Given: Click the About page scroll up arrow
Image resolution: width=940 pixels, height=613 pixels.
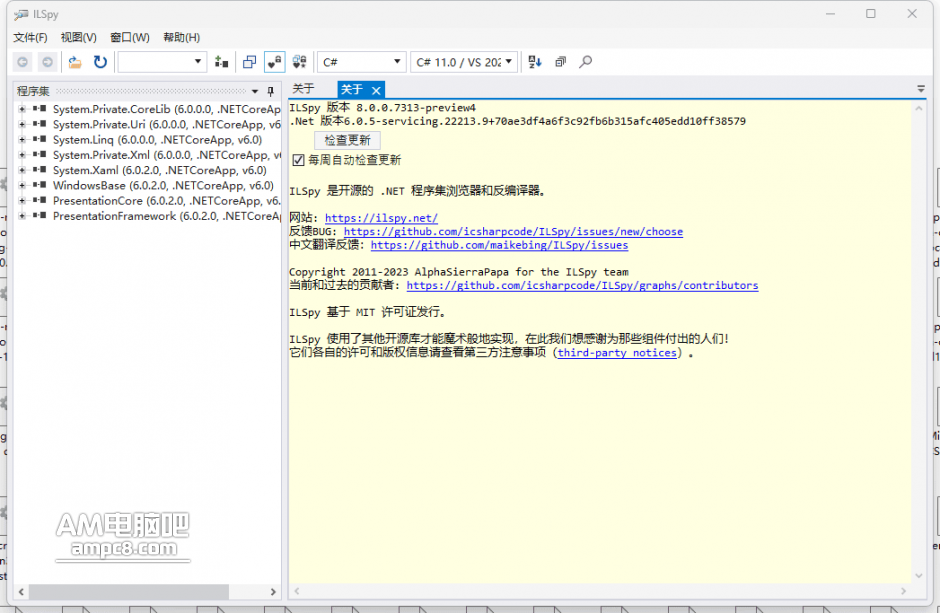Looking at the screenshot, I should click(918, 108).
